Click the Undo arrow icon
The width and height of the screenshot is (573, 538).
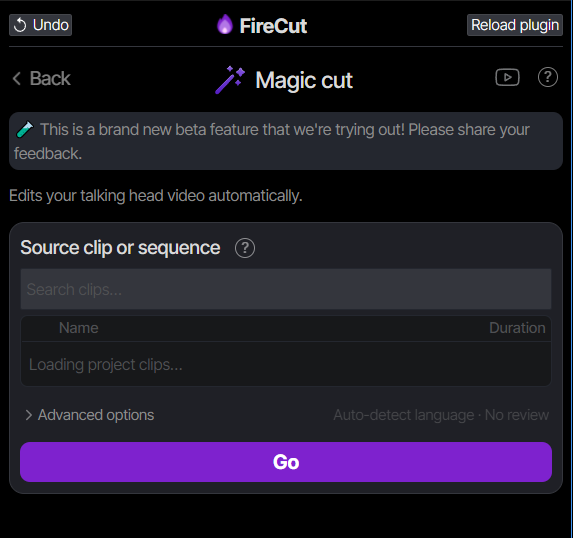click(20, 25)
